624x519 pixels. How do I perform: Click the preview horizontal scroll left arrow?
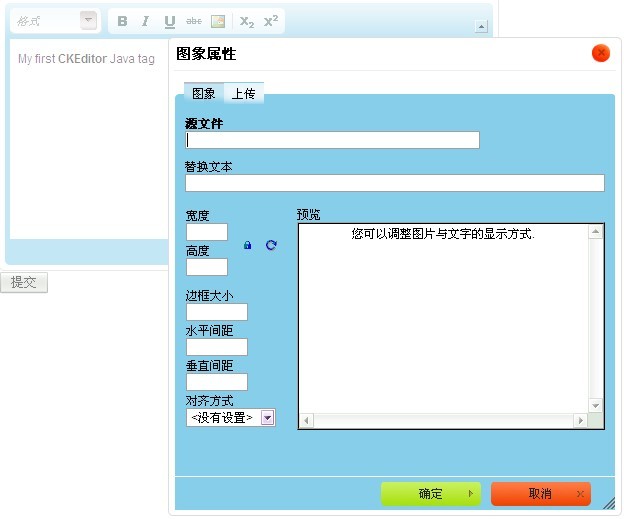tap(306, 421)
